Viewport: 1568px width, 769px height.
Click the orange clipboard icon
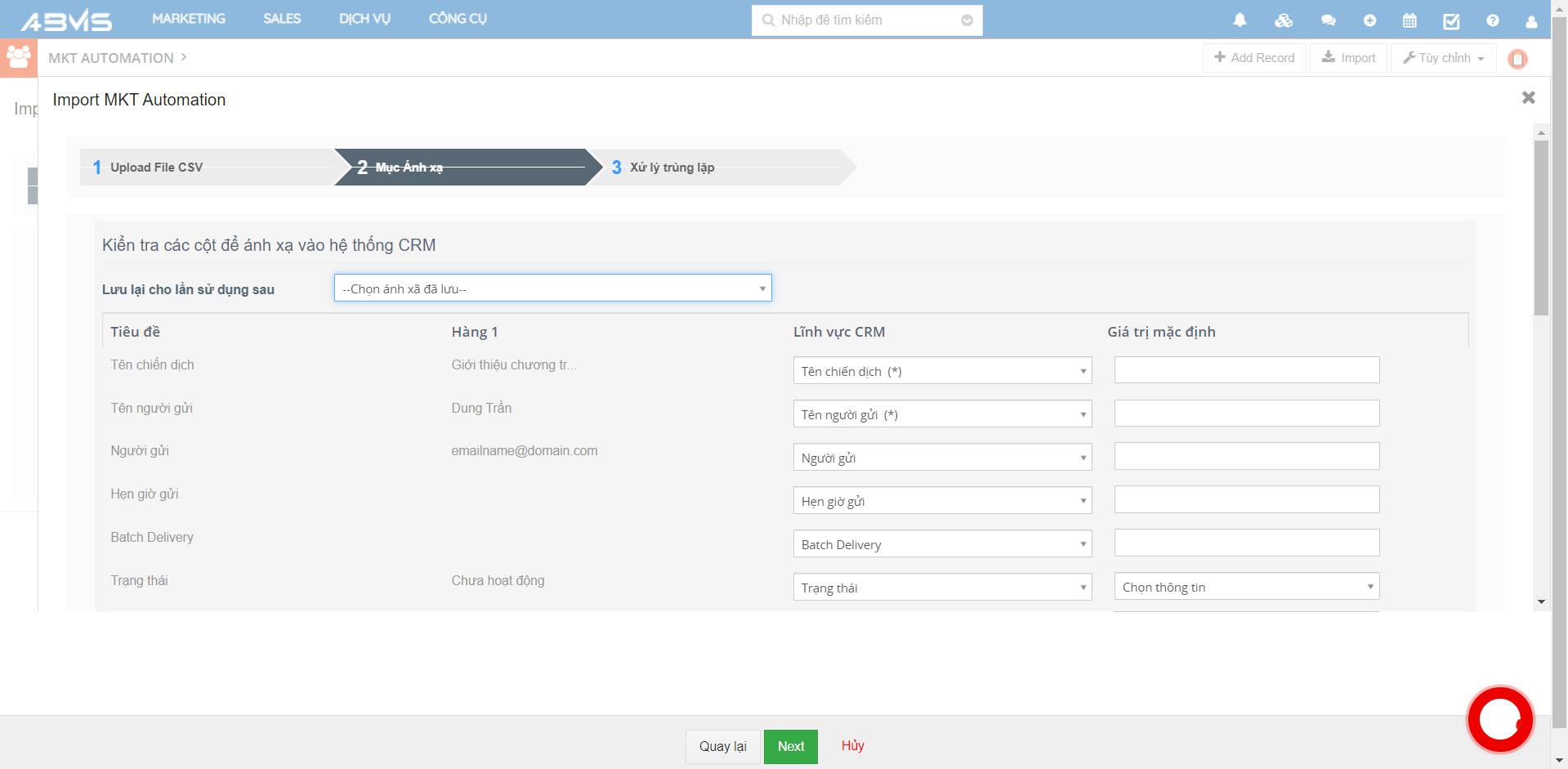(1517, 59)
